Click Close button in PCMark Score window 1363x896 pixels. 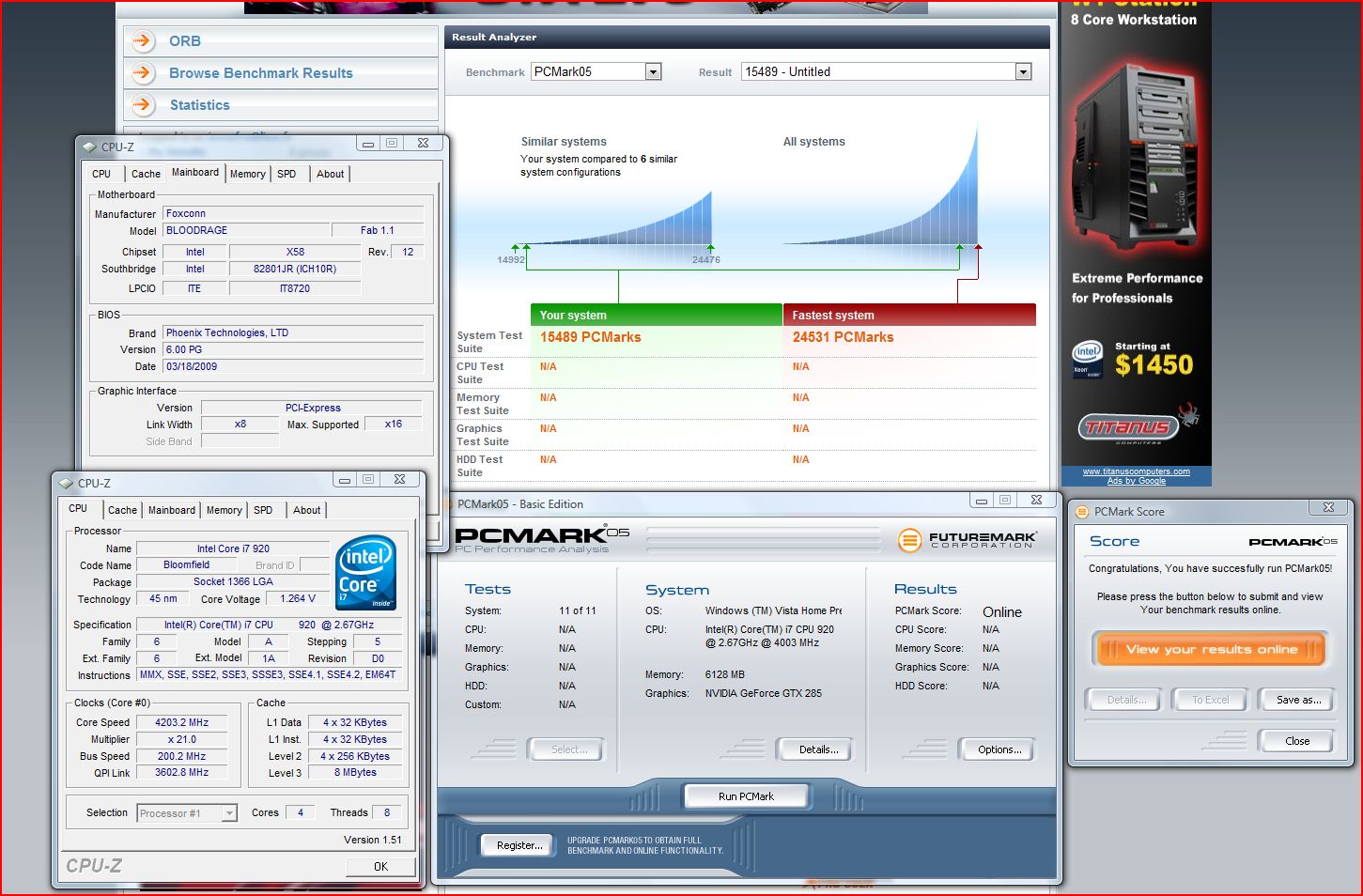point(1297,741)
